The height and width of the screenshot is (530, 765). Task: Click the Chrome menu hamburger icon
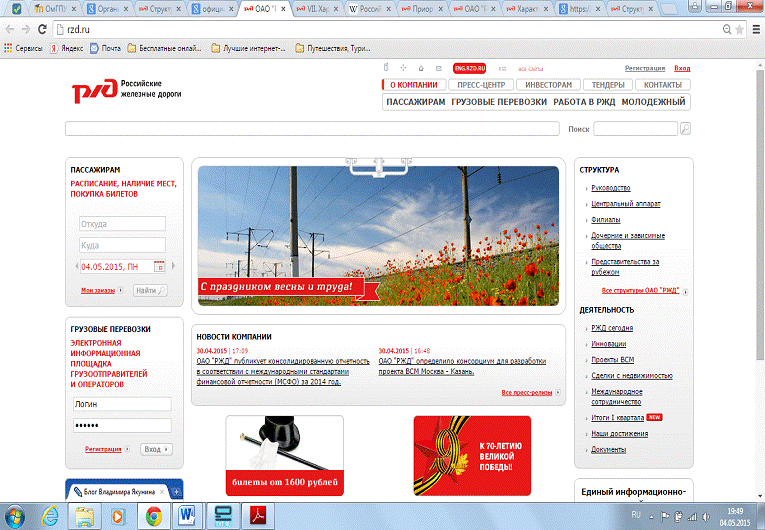754,29
